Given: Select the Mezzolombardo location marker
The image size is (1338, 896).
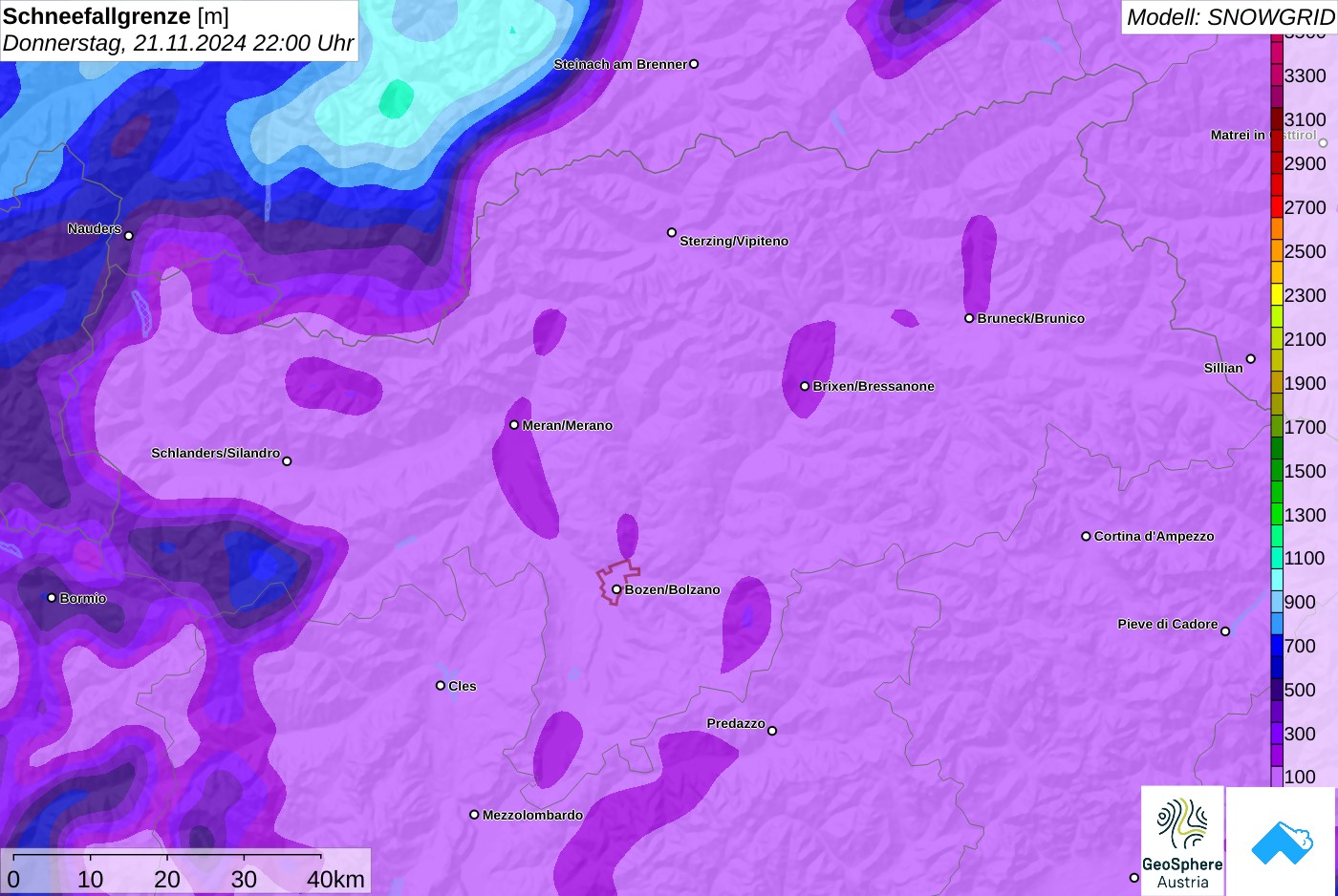Looking at the screenshot, I should coord(474,815).
